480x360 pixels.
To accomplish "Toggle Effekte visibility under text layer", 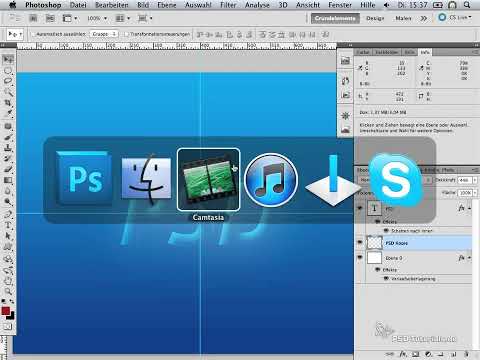I will [x=378, y=221].
